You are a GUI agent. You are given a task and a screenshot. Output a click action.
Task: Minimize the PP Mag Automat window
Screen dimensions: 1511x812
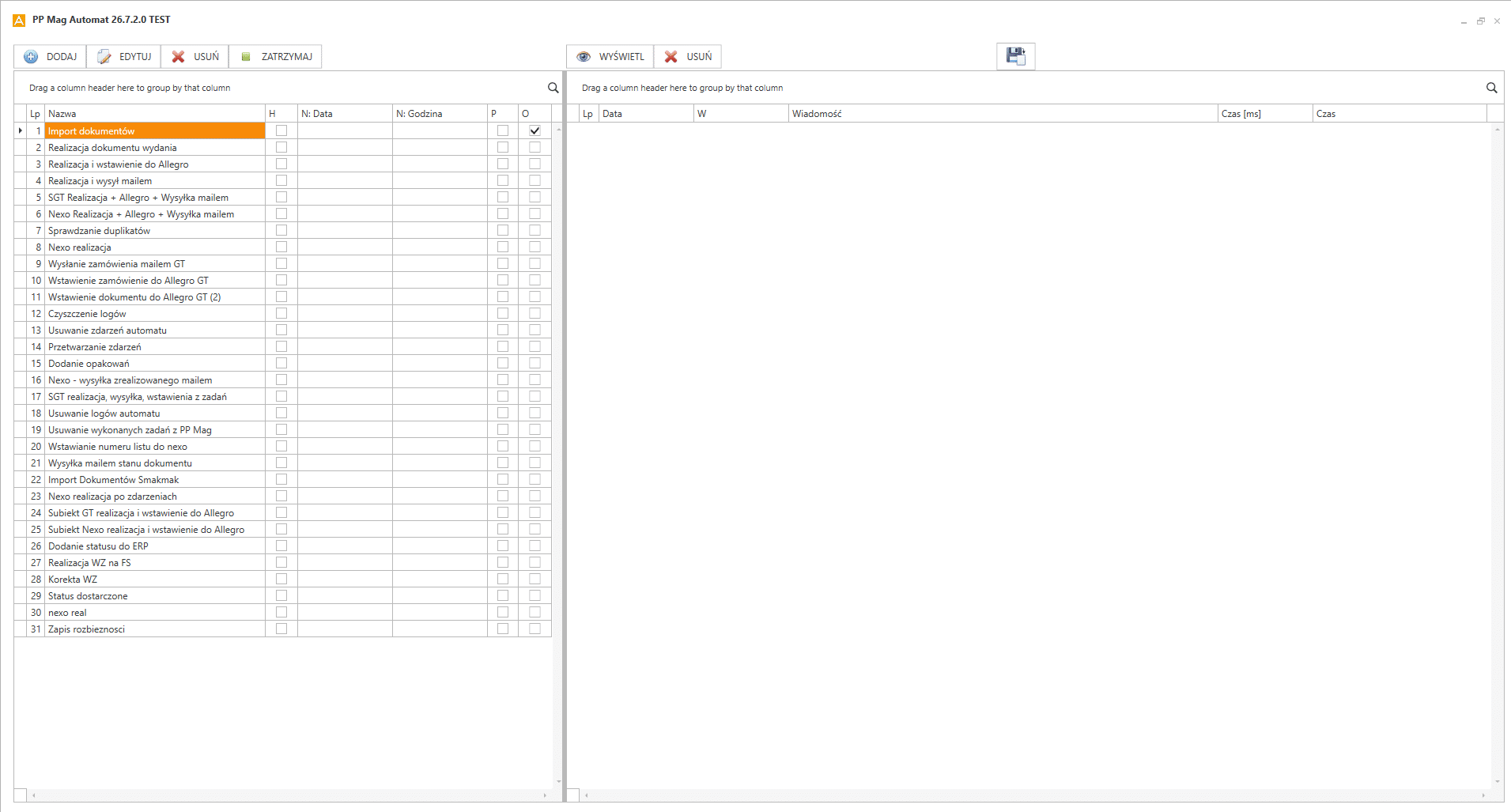[x=1464, y=21]
